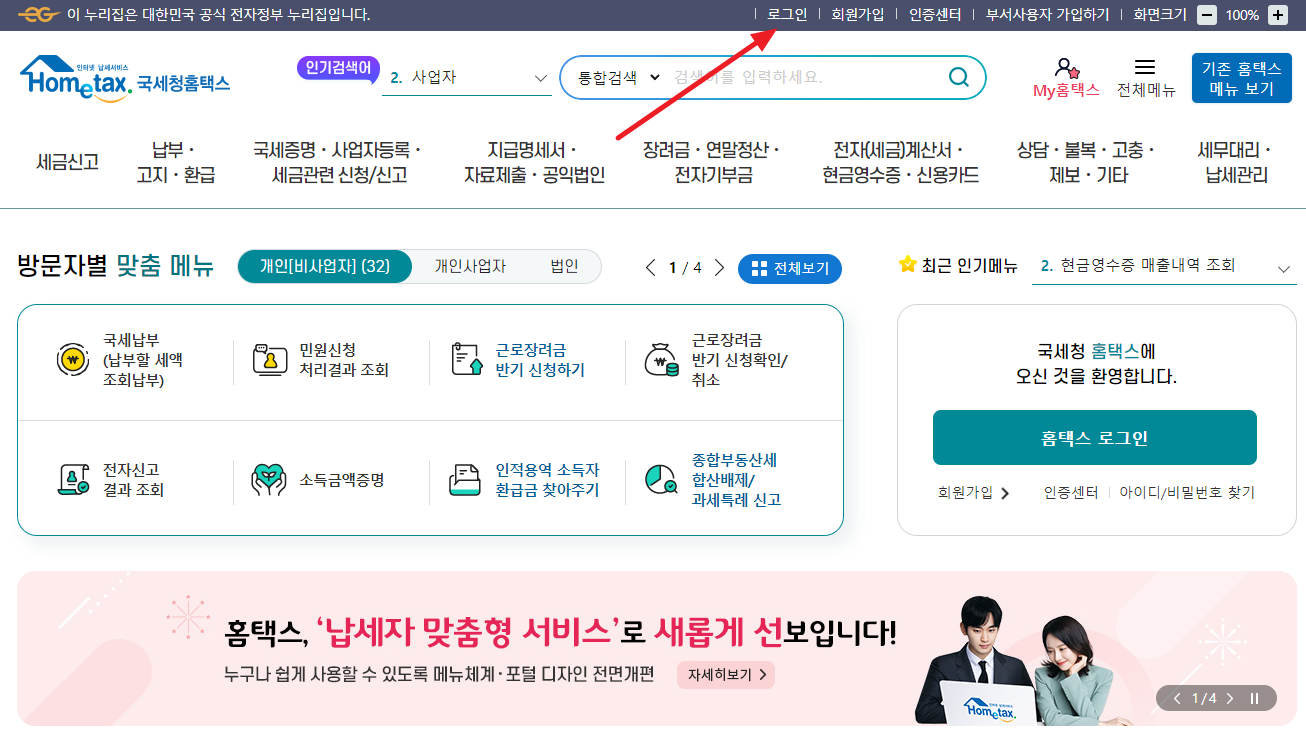Screen dimensions: 1306x746
Task: Click the 전체보기 grid button
Action: pos(790,269)
